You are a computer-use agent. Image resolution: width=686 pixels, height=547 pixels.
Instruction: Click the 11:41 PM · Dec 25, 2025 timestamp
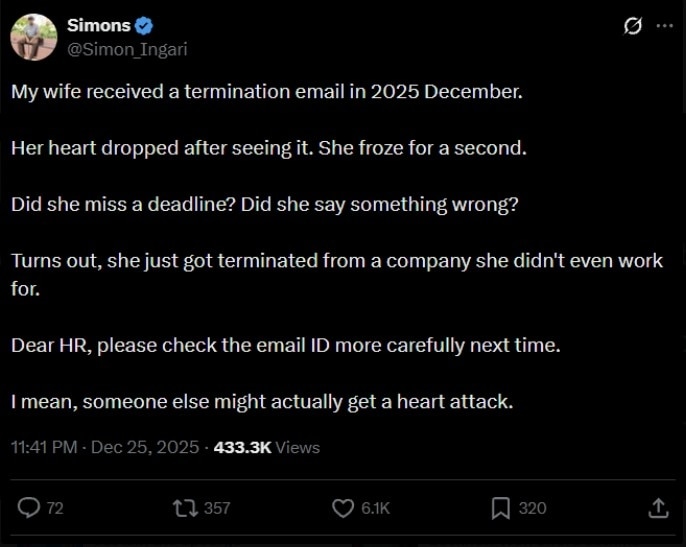pos(103,447)
